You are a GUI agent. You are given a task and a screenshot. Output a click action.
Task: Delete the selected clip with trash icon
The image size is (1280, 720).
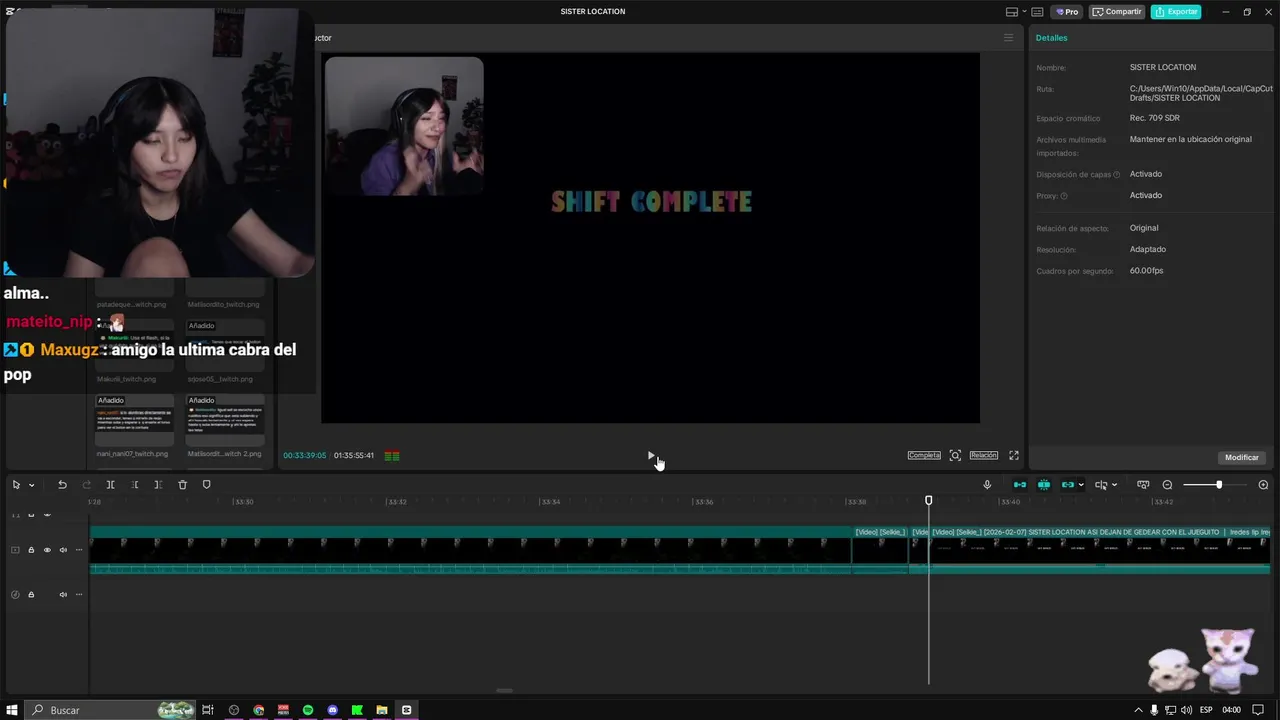(x=182, y=485)
